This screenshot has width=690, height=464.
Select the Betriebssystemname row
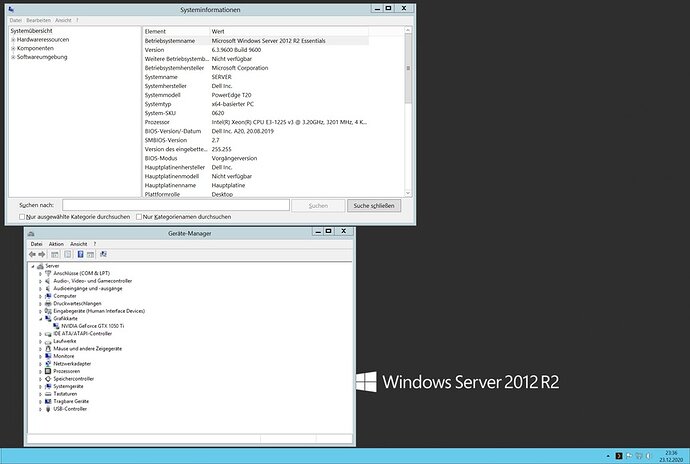256,41
